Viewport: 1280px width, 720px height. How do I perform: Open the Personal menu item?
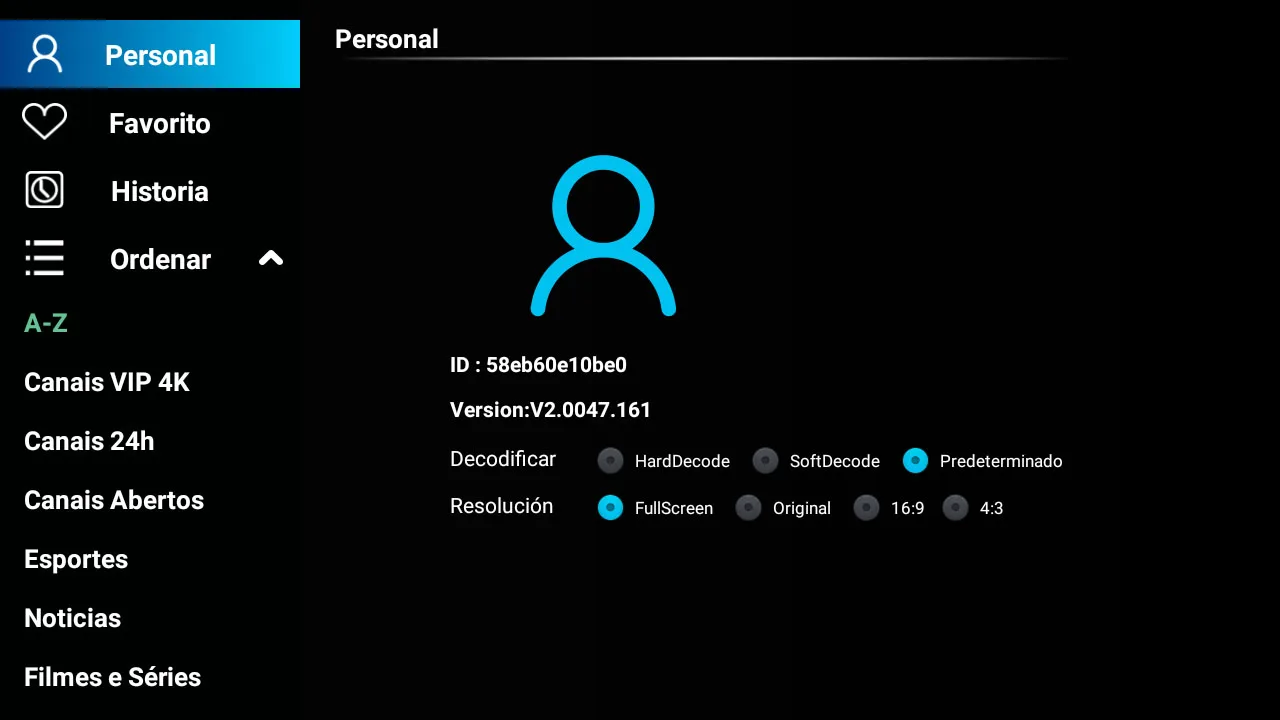click(x=150, y=54)
